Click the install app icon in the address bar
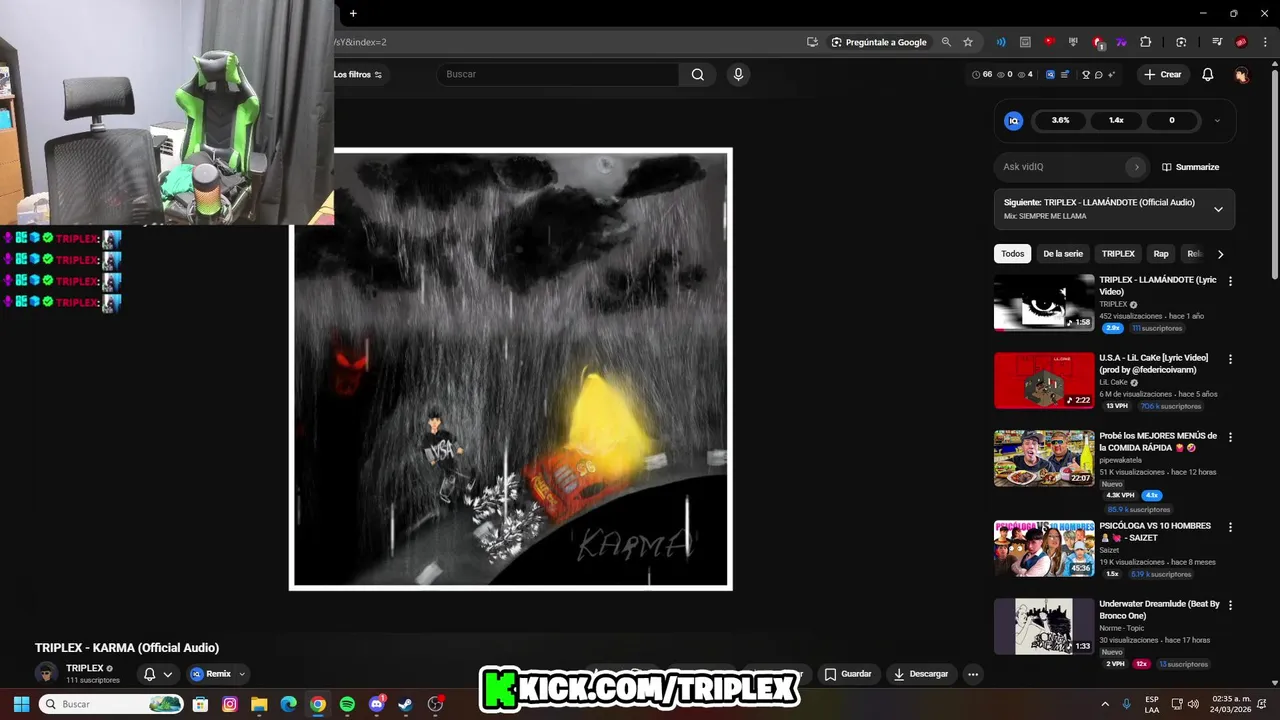The height and width of the screenshot is (720, 1280). click(813, 42)
